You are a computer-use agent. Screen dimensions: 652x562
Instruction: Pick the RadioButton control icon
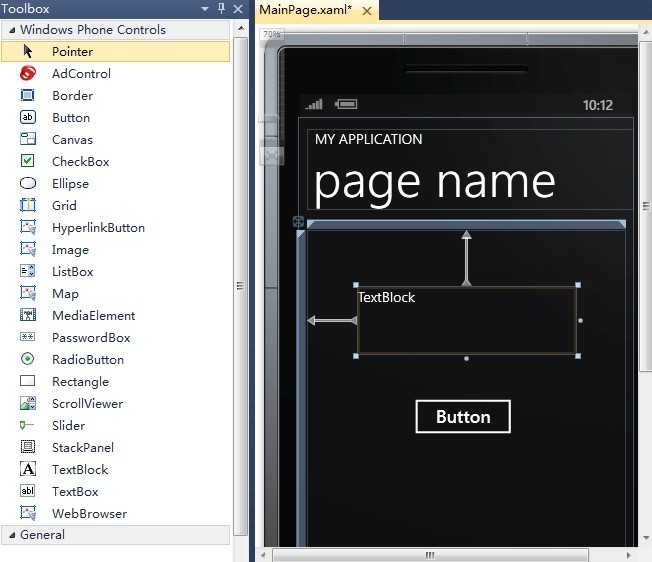27,359
